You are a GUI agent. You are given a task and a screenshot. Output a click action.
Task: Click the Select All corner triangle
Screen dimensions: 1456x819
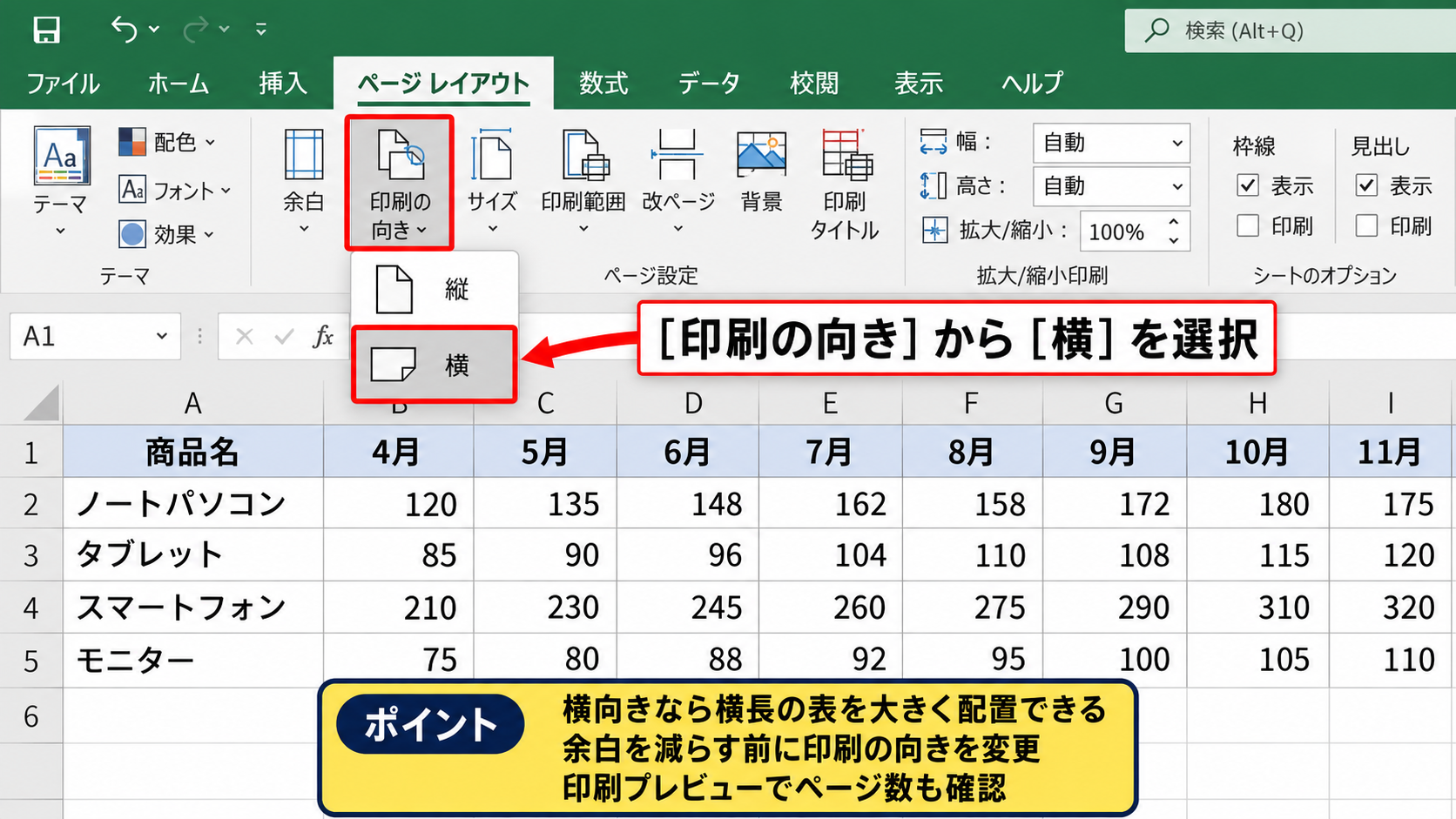tap(42, 403)
